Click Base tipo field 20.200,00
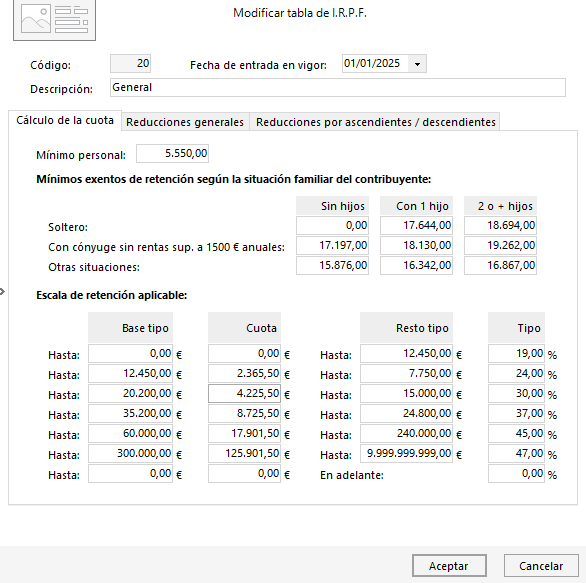 (130, 394)
